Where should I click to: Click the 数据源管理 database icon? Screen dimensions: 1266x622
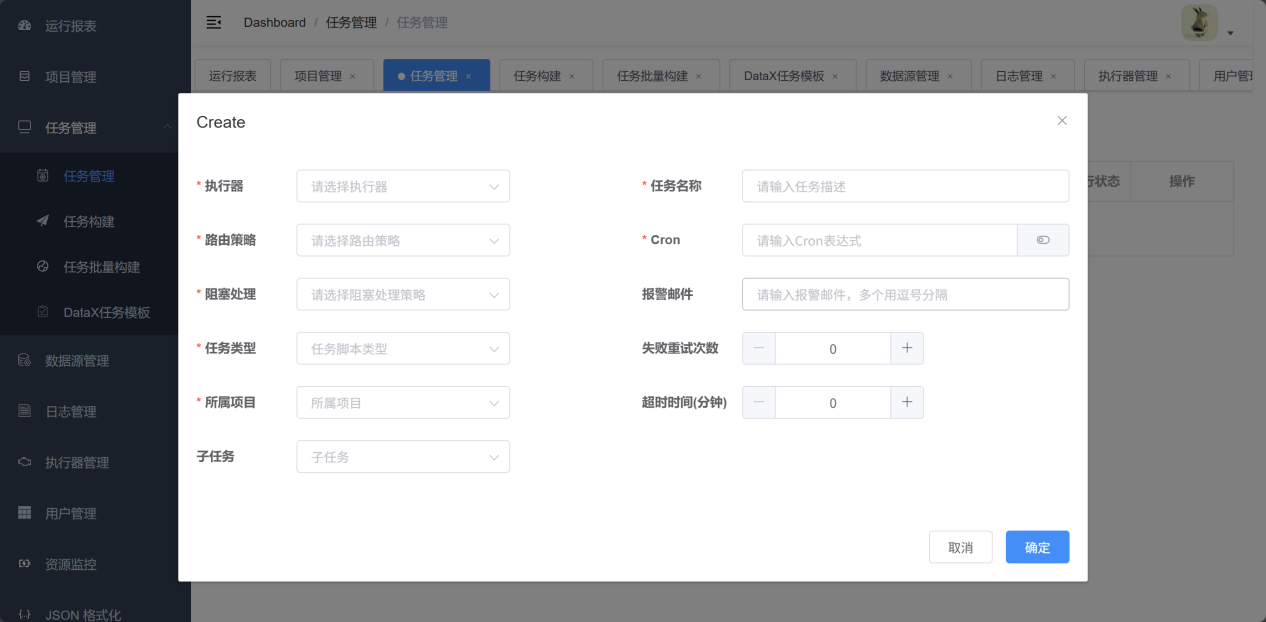(25, 360)
